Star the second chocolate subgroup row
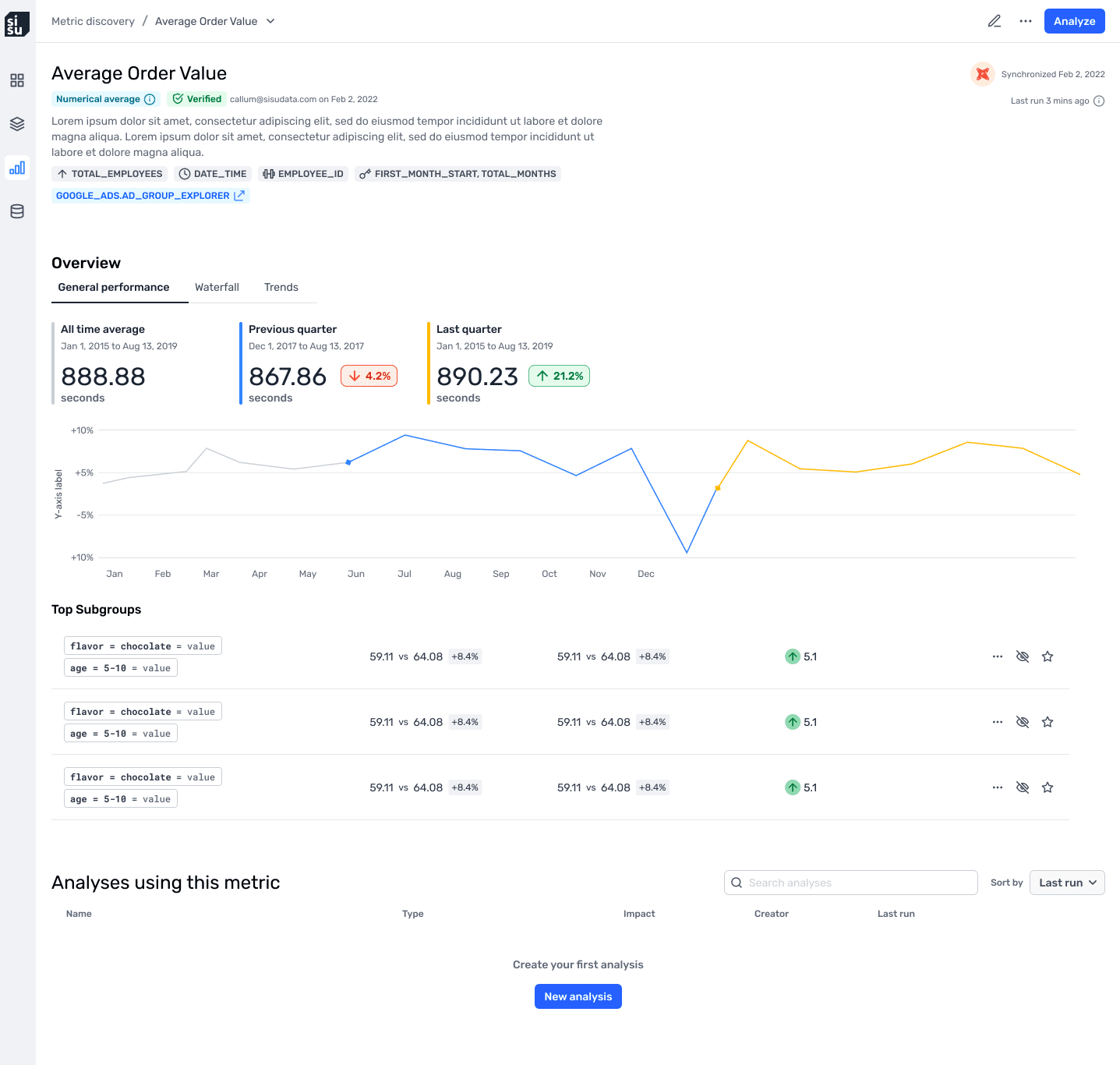This screenshot has width=1120, height=1065. point(1048,722)
